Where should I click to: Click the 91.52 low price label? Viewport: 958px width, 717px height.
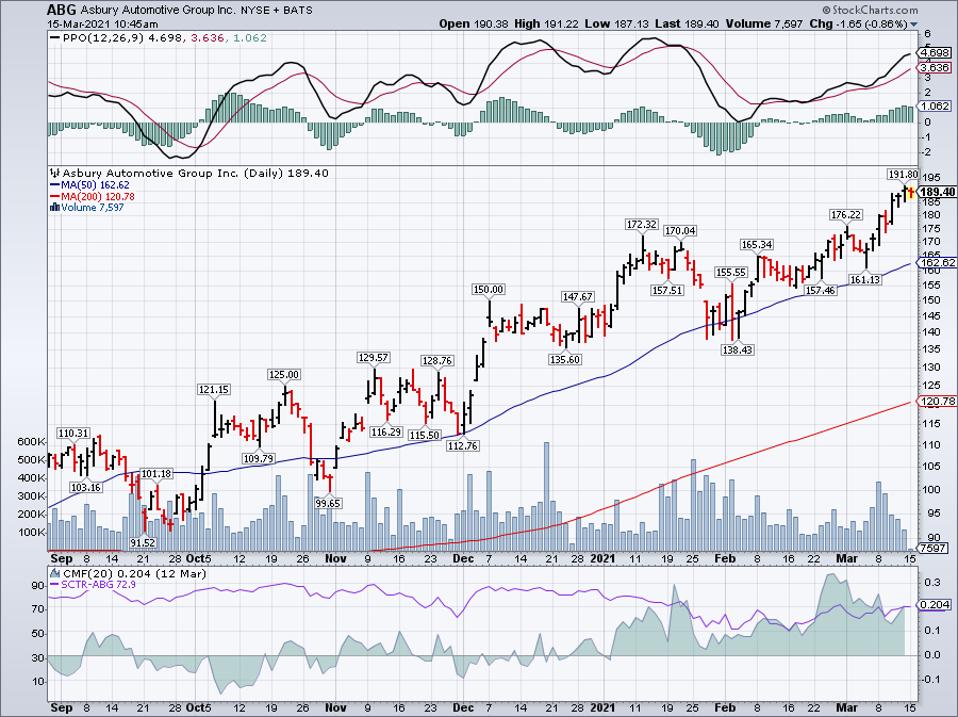pos(143,542)
